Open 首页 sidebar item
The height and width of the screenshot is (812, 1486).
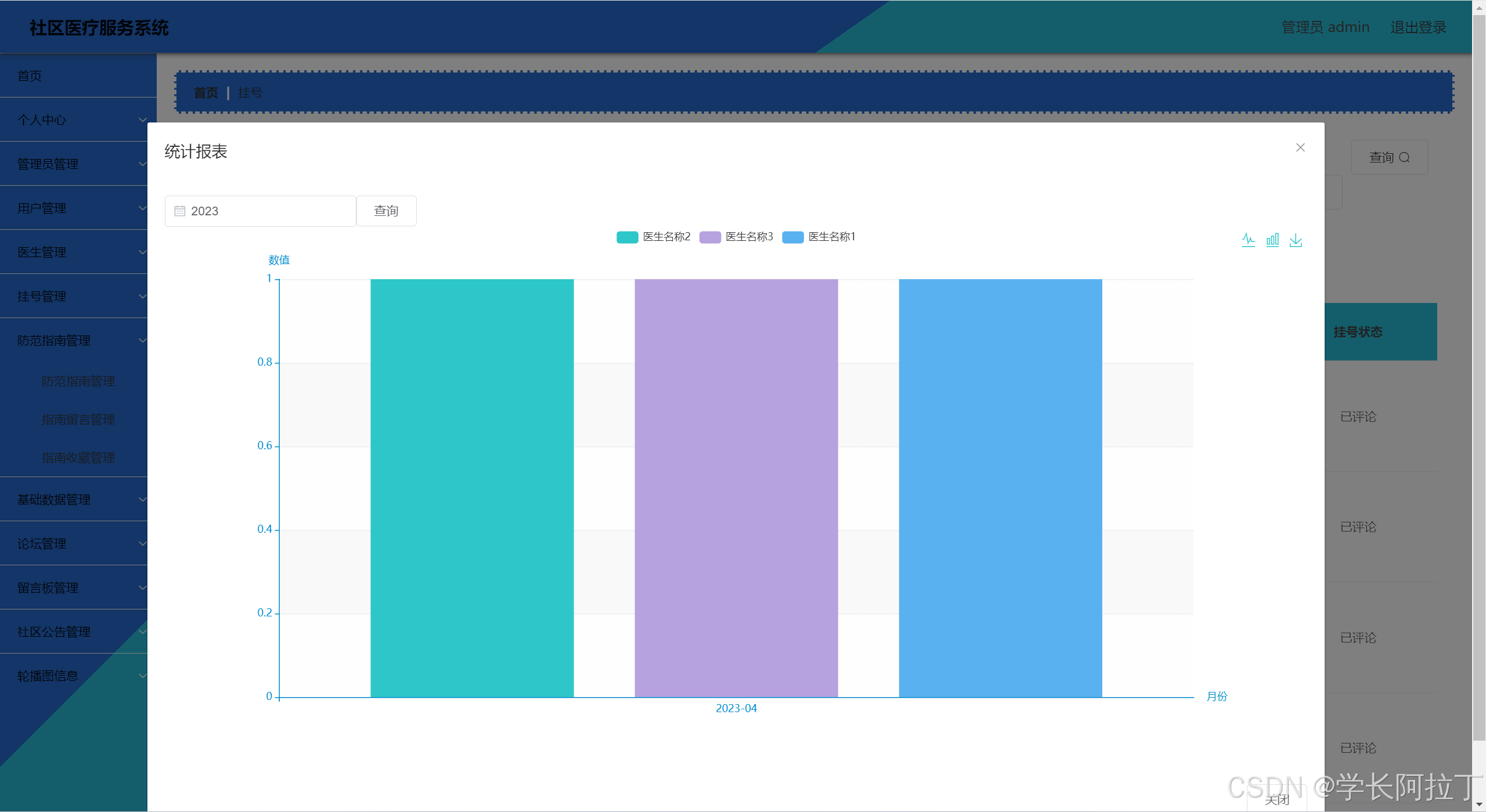[30, 76]
